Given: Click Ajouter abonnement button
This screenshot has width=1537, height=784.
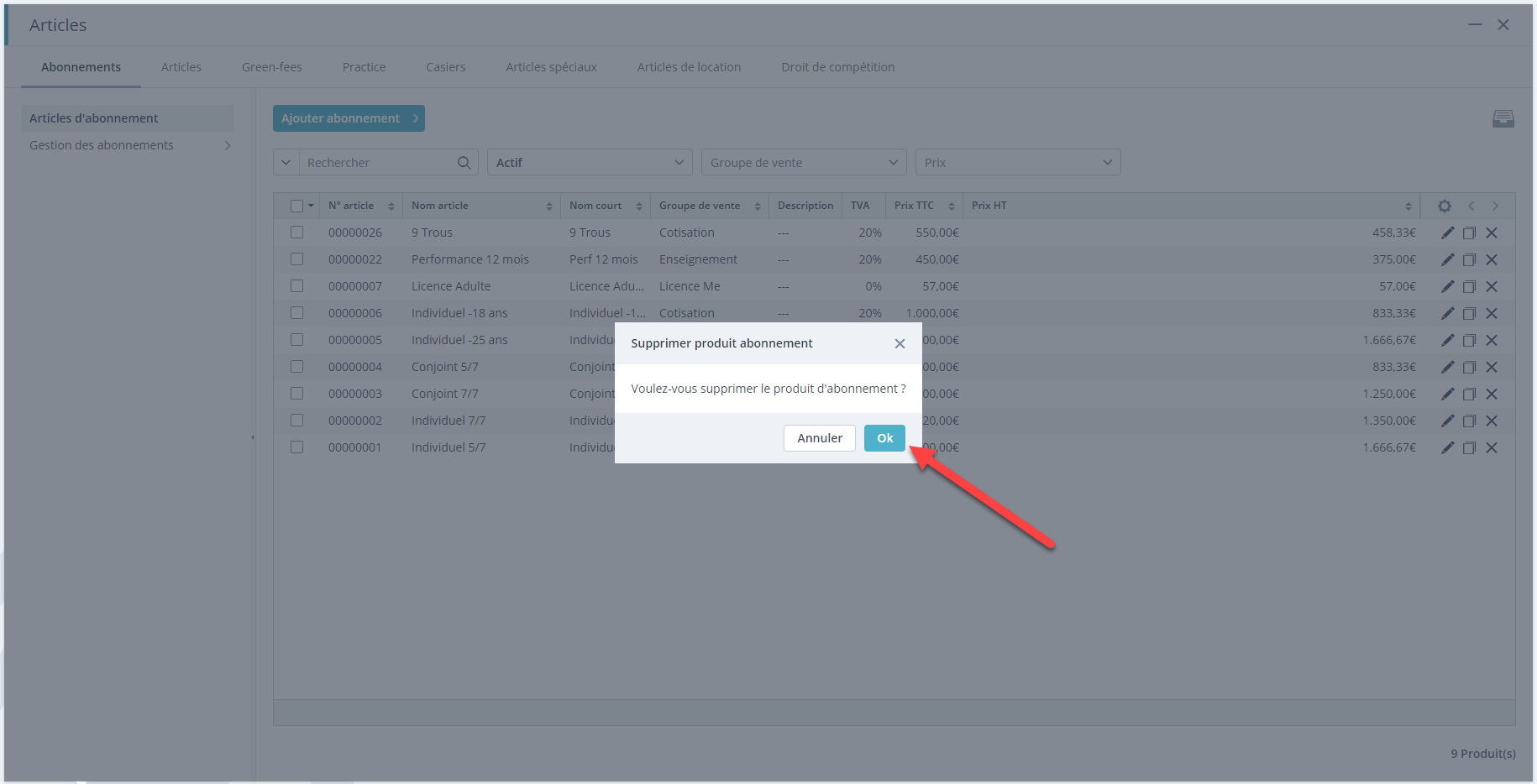Looking at the screenshot, I should [x=349, y=118].
